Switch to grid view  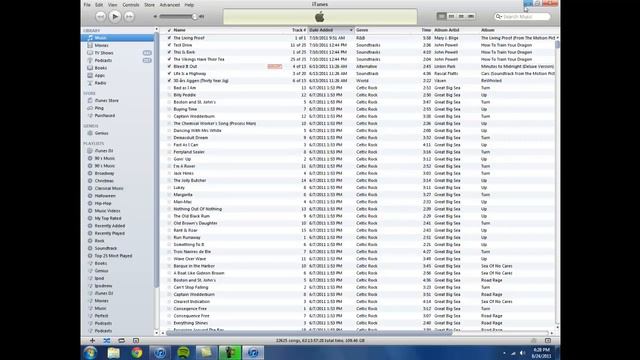click(x=461, y=16)
